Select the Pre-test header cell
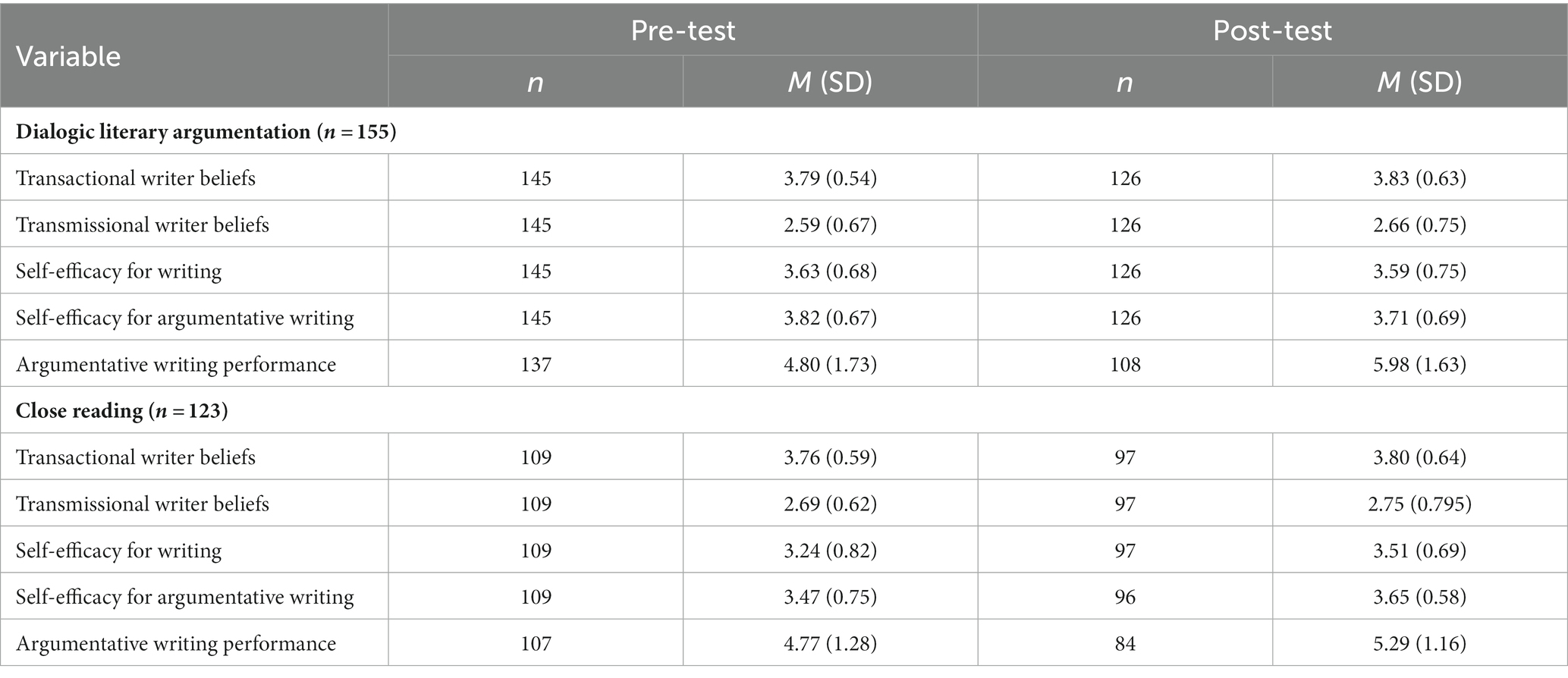This screenshot has height=678, width=1568. point(683,30)
